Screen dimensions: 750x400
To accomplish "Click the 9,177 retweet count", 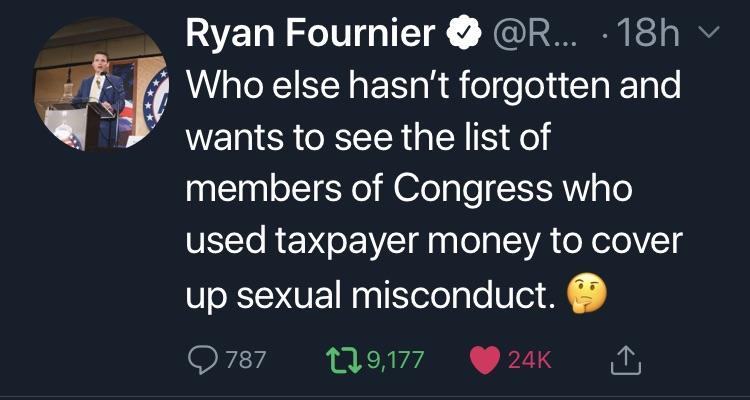I will [x=396, y=360].
